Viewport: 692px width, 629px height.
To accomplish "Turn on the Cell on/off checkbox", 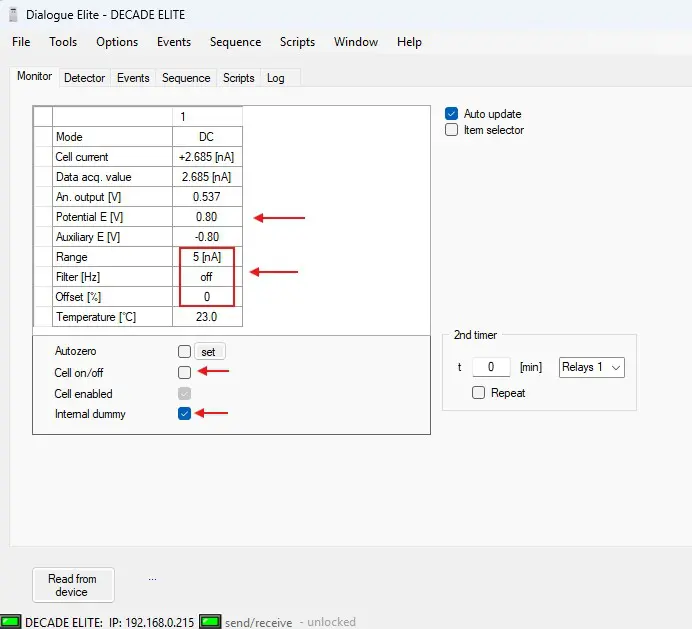I will (x=184, y=373).
